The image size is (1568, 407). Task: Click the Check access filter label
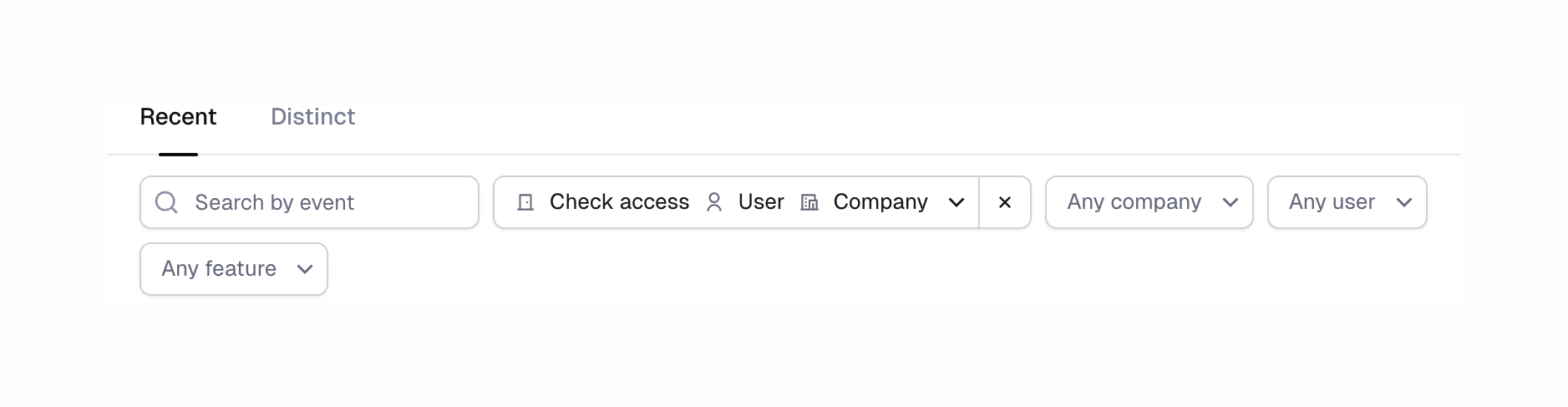coord(619,202)
